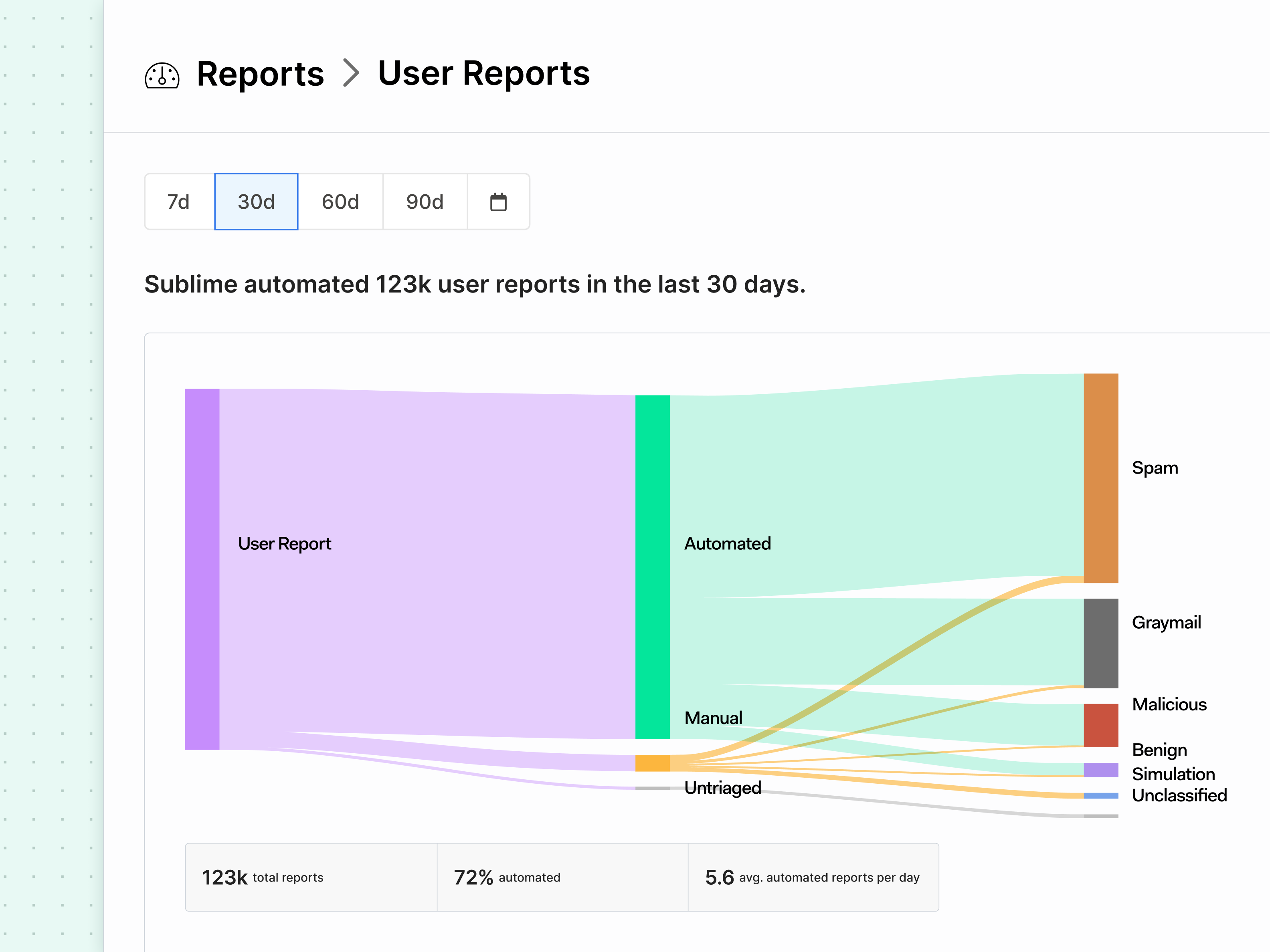The width and height of the screenshot is (1270, 952).
Task: Click the breadcrumb chevron separator
Action: point(351,73)
